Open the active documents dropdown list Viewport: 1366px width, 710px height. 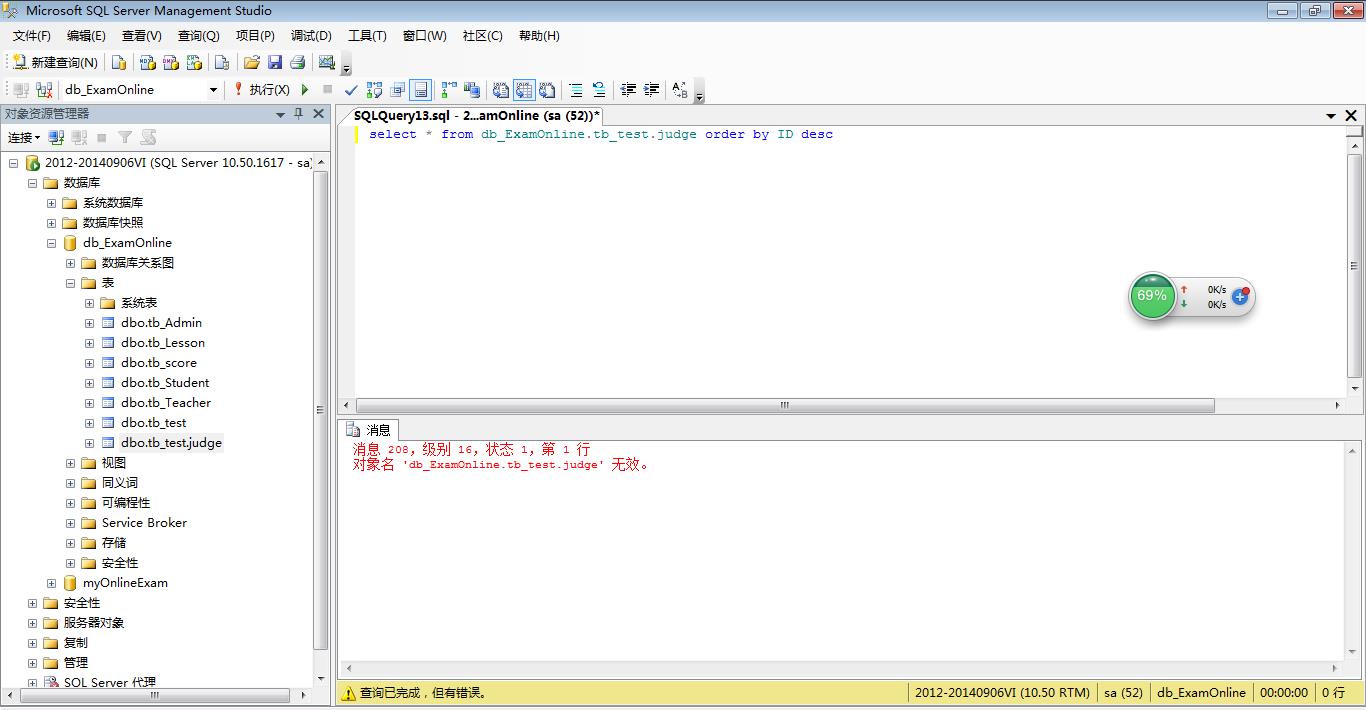pos(1331,116)
